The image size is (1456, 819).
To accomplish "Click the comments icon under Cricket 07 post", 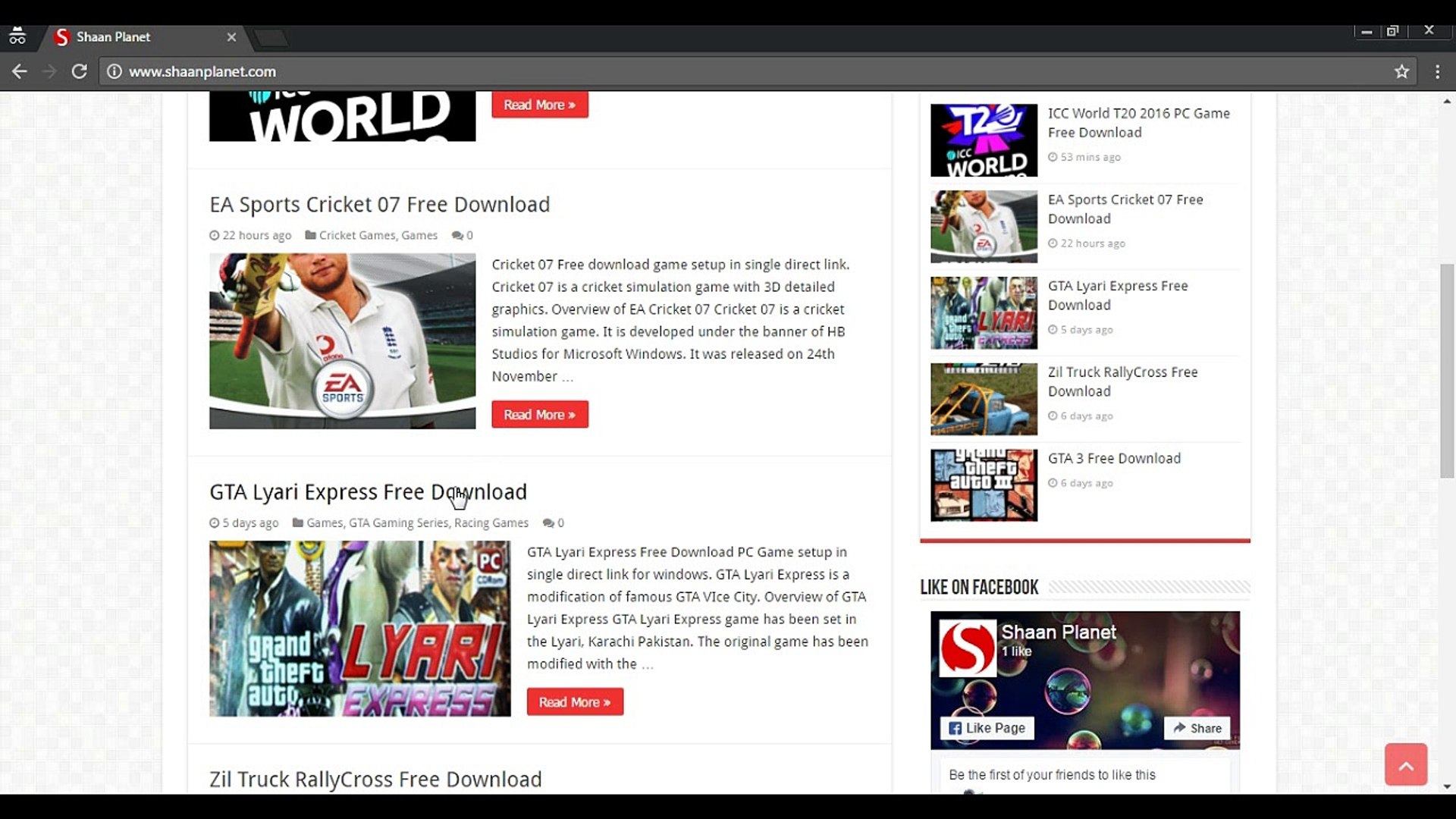I will (457, 236).
